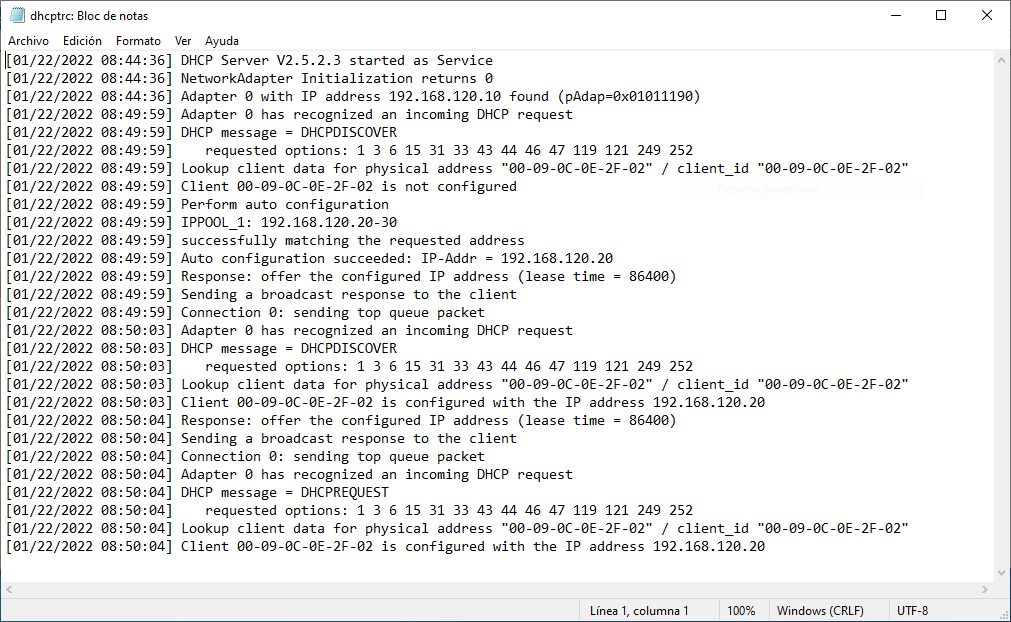The height and width of the screenshot is (622, 1011).
Task: Click the horizontal scrollbar track
Action: click(x=496, y=590)
